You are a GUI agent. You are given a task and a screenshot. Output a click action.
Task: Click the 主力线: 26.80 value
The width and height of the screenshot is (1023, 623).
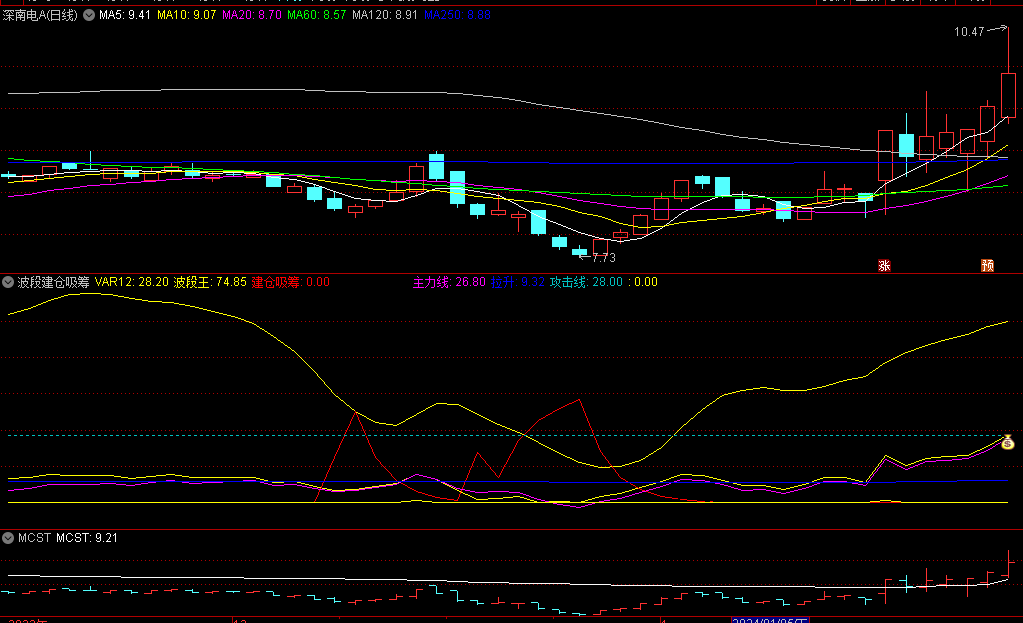449,282
